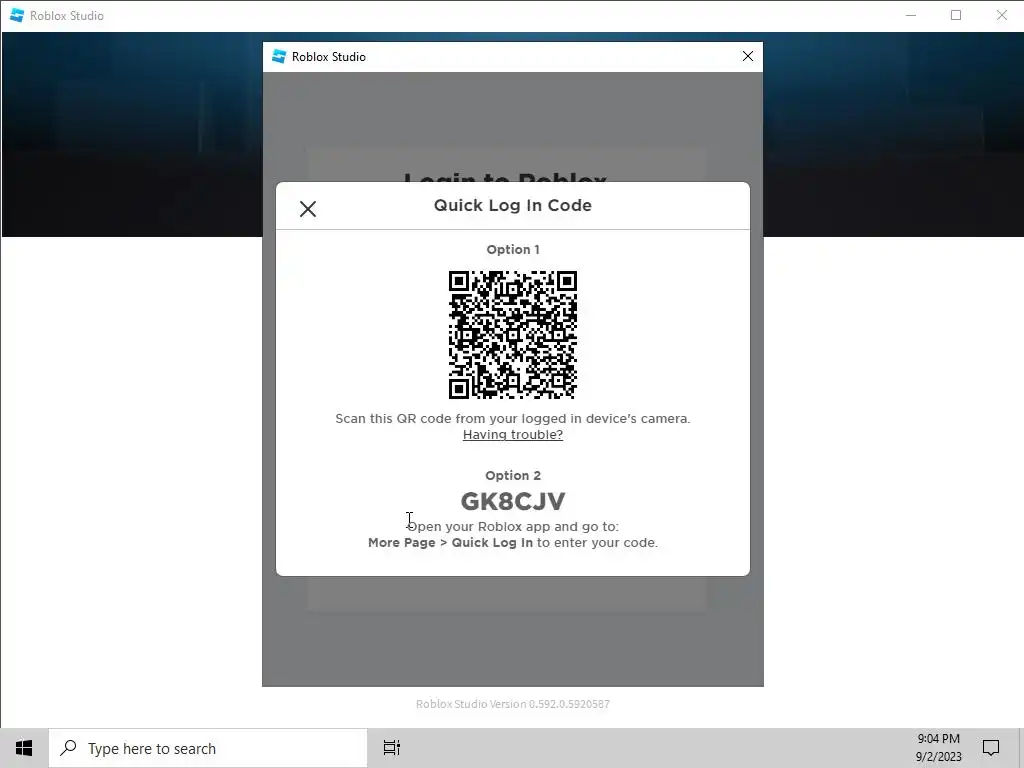Click the Option 1 label
Viewport: 1024px width, 768px height.
tap(513, 249)
